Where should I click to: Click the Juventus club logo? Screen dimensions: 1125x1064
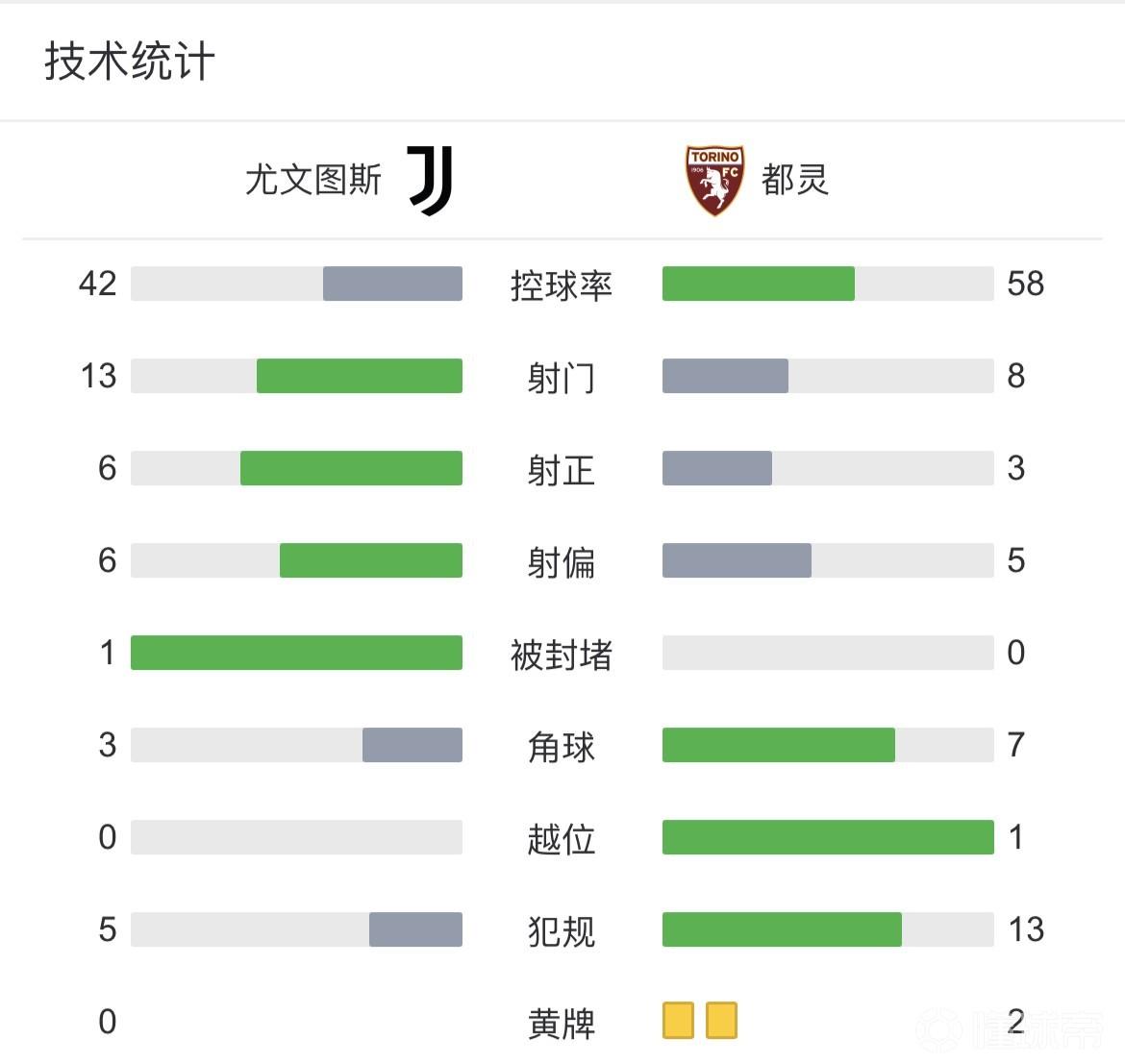(431, 180)
